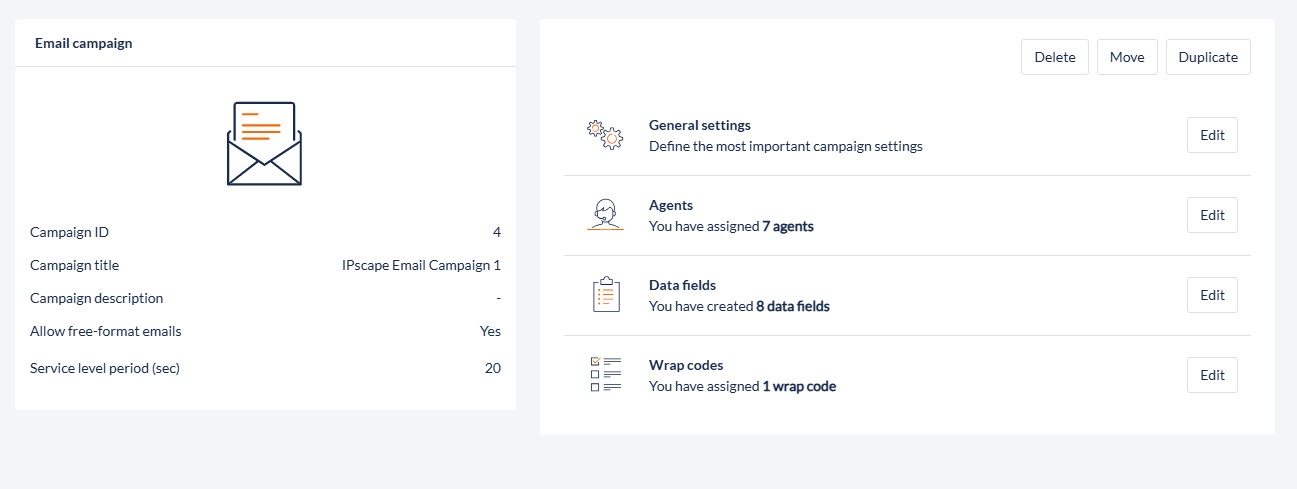This screenshot has width=1297, height=489.
Task: Click the General settings gears icon
Action: (605, 135)
